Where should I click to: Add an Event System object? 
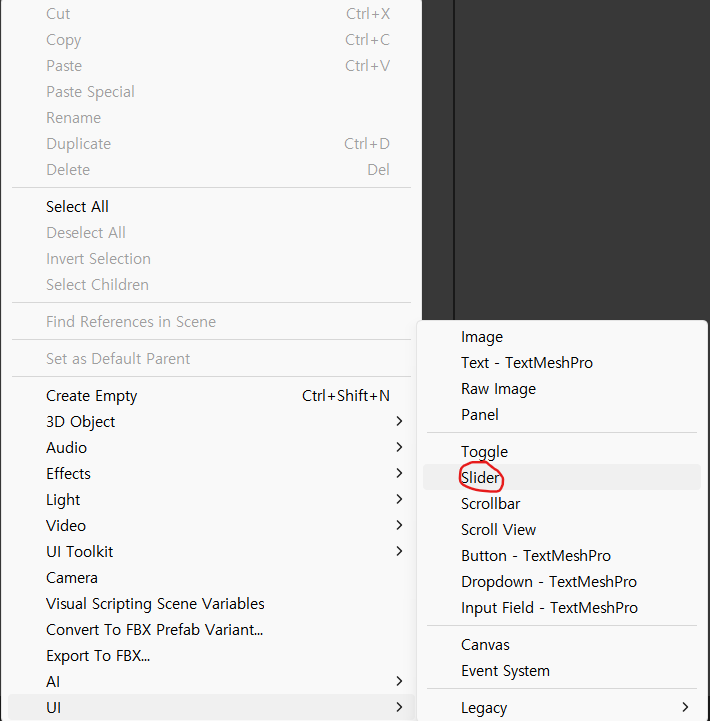pos(561,671)
